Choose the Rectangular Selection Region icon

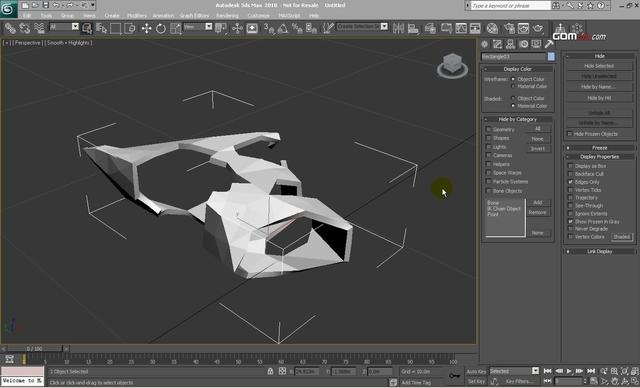[116, 28]
